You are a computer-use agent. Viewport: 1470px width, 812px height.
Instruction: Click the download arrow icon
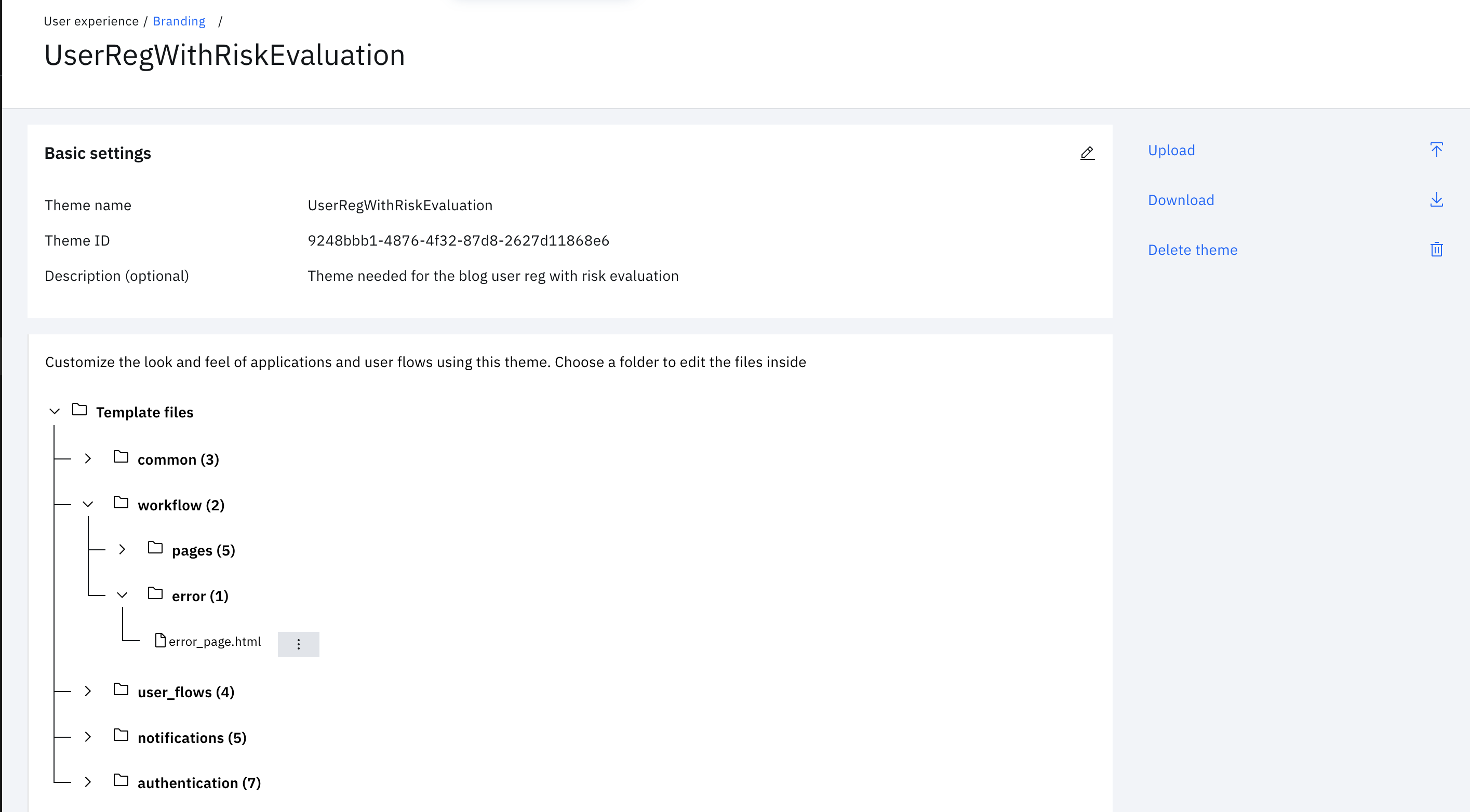[x=1436, y=199]
